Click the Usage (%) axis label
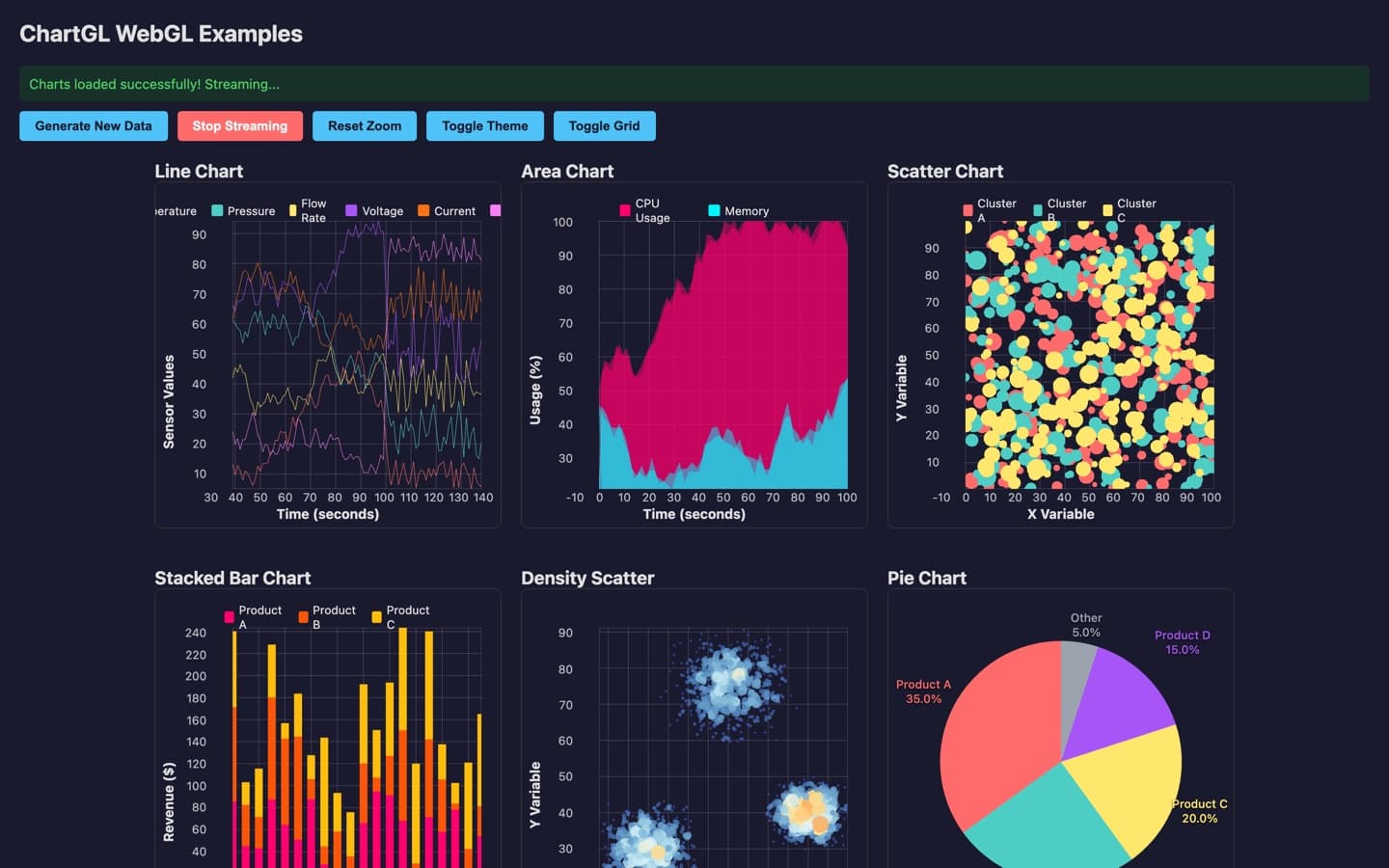Image resolution: width=1389 pixels, height=868 pixels. [535, 390]
